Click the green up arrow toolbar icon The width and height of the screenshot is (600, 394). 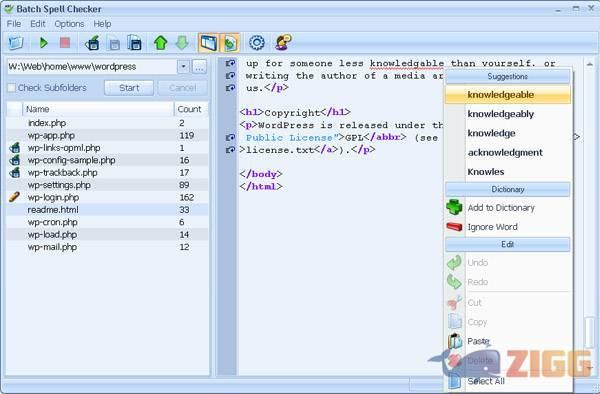point(160,43)
